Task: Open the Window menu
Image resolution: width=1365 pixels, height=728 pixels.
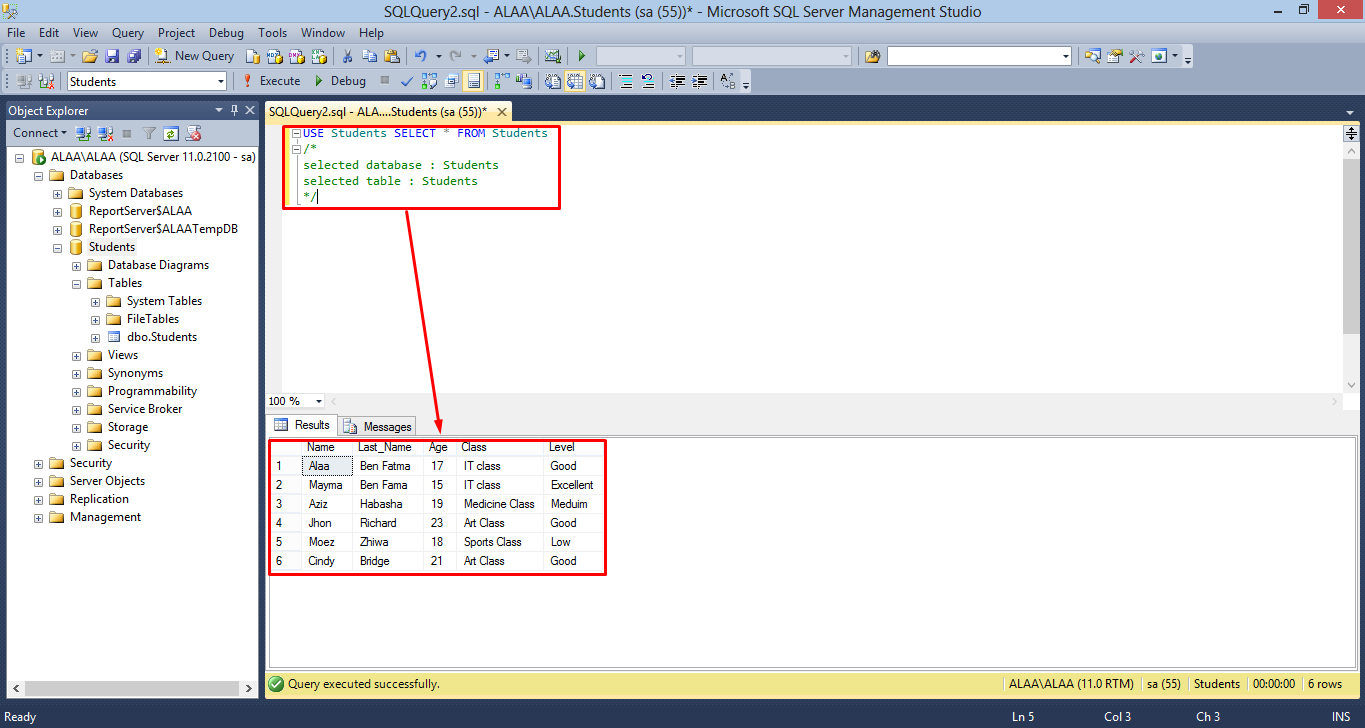Action: pos(322,33)
